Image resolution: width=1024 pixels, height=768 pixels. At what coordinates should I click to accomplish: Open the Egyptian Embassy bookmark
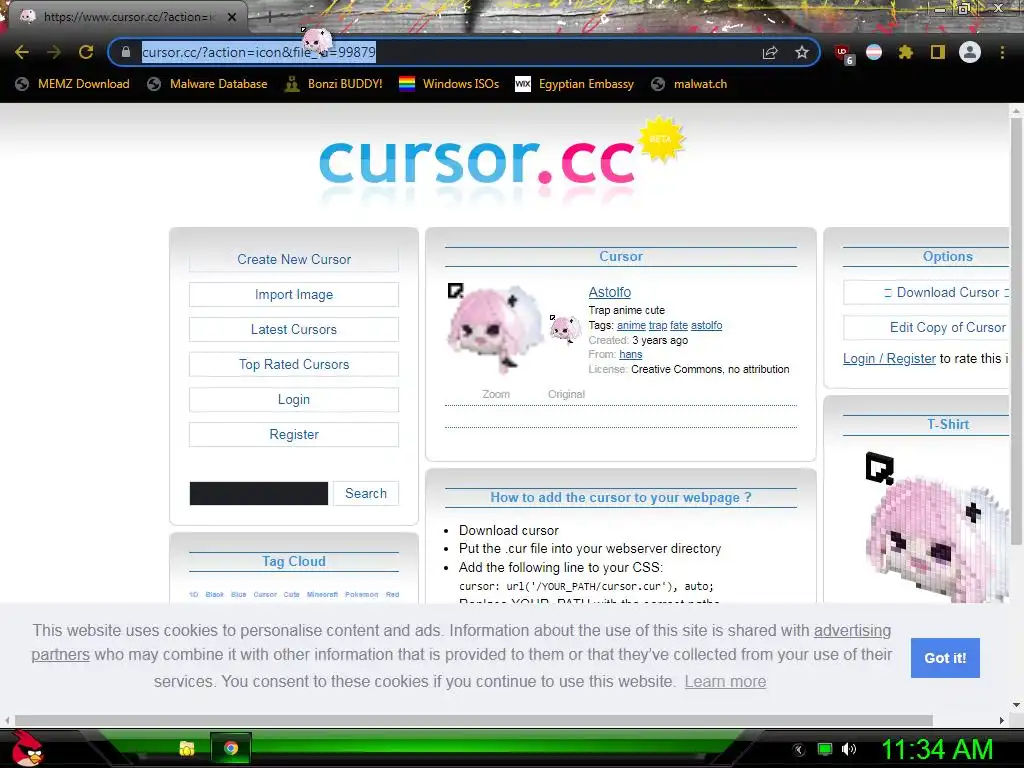tap(575, 84)
